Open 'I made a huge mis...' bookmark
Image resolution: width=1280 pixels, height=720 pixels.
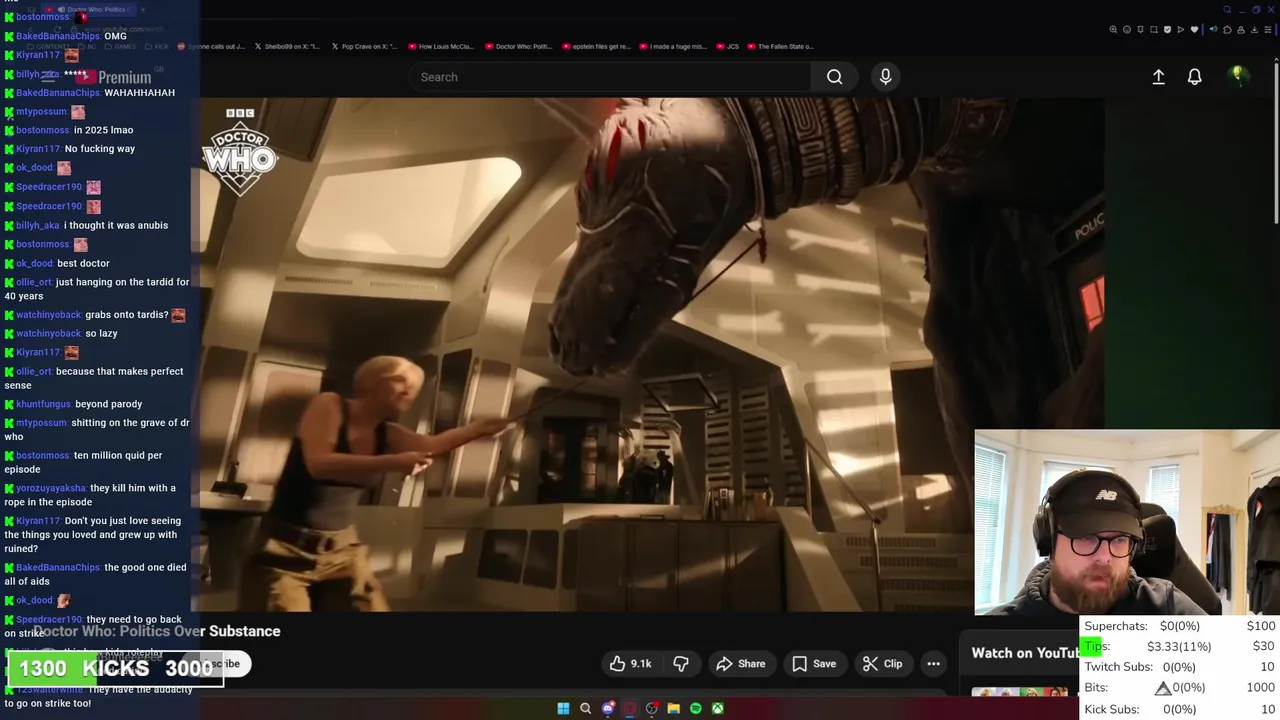tap(672, 46)
